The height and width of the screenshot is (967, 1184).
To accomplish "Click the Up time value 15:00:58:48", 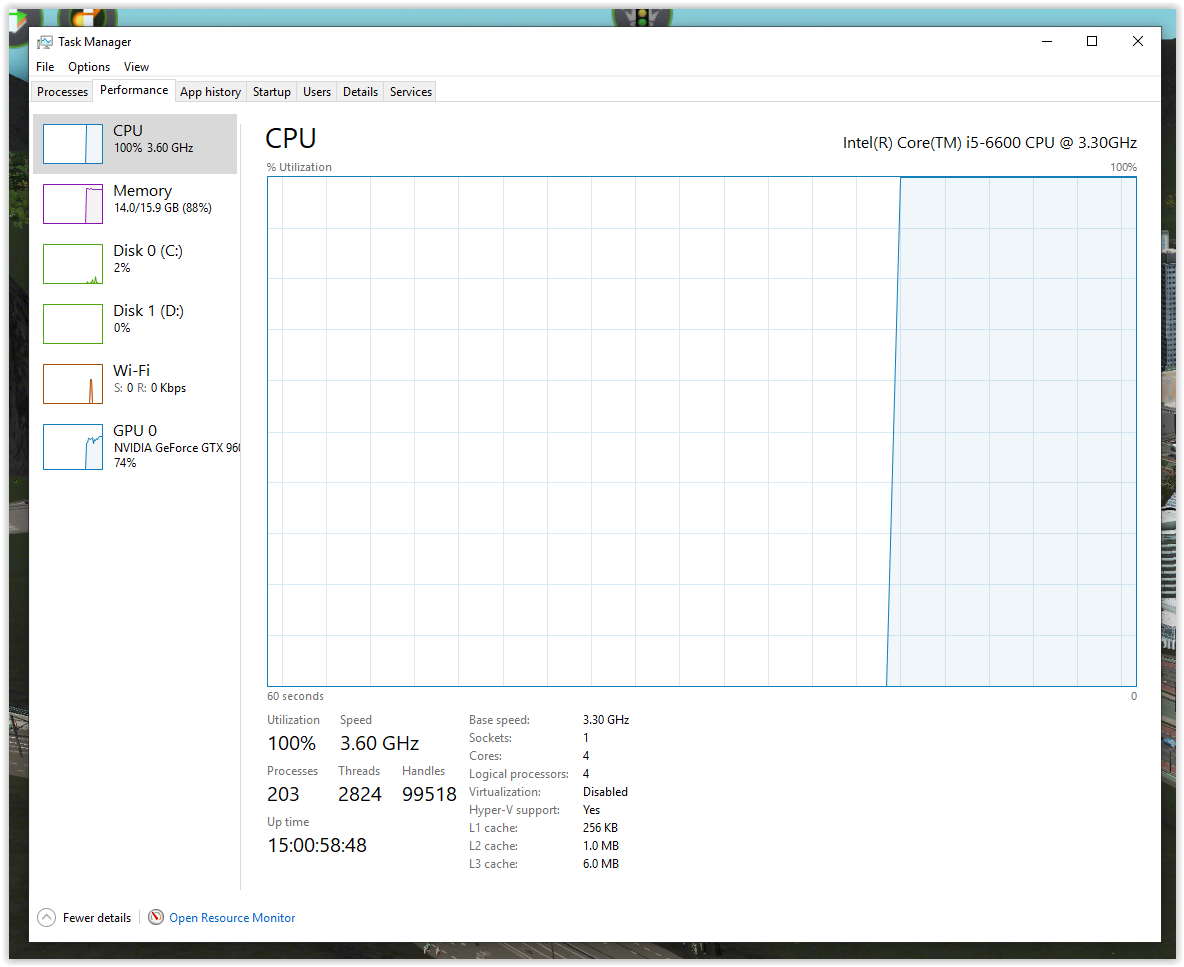I will [317, 845].
